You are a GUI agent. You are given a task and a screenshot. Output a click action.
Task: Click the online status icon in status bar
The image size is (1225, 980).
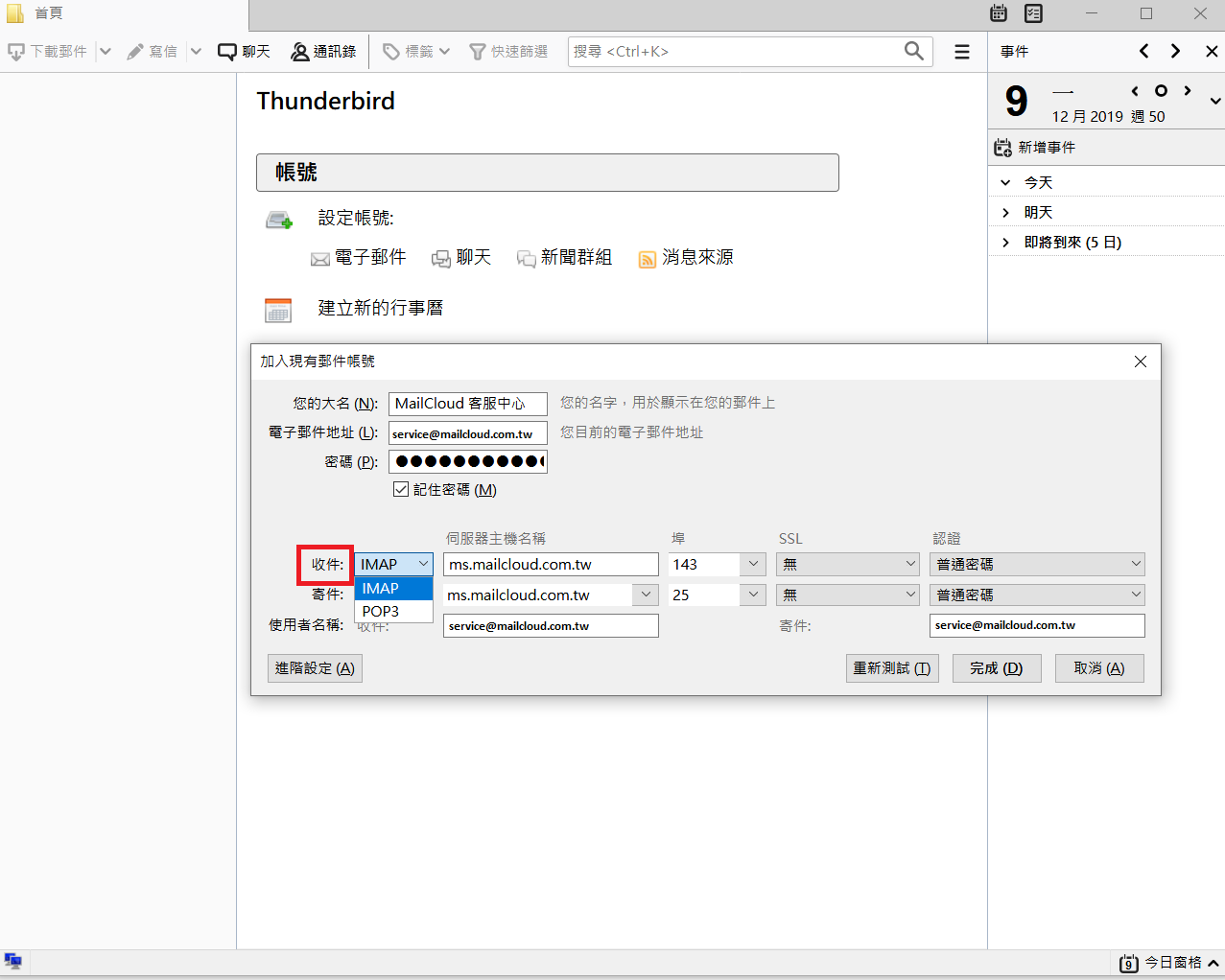(x=13, y=961)
